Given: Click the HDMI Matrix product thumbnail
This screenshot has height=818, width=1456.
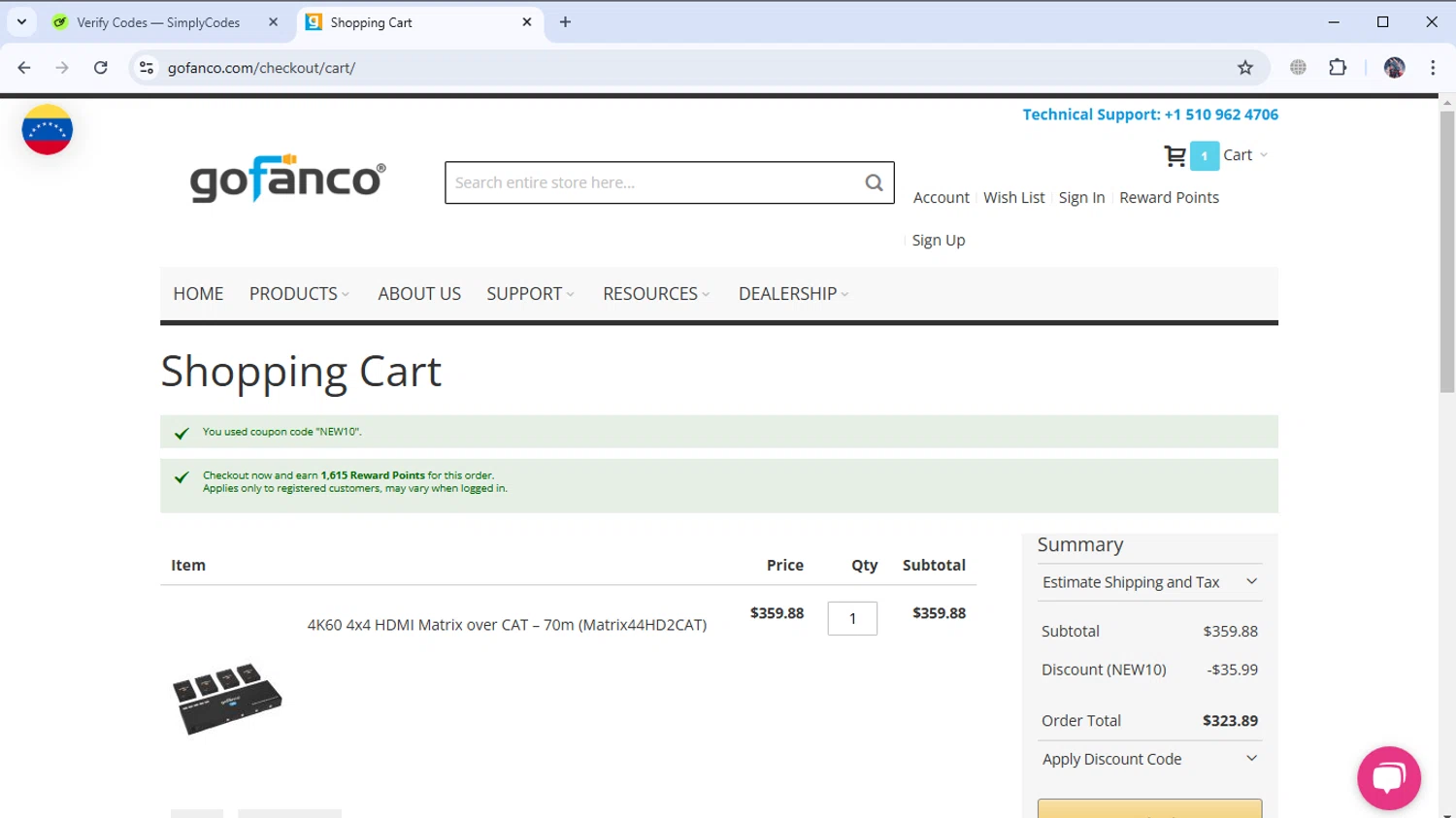Looking at the screenshot, I should click(x=227, y=699).
